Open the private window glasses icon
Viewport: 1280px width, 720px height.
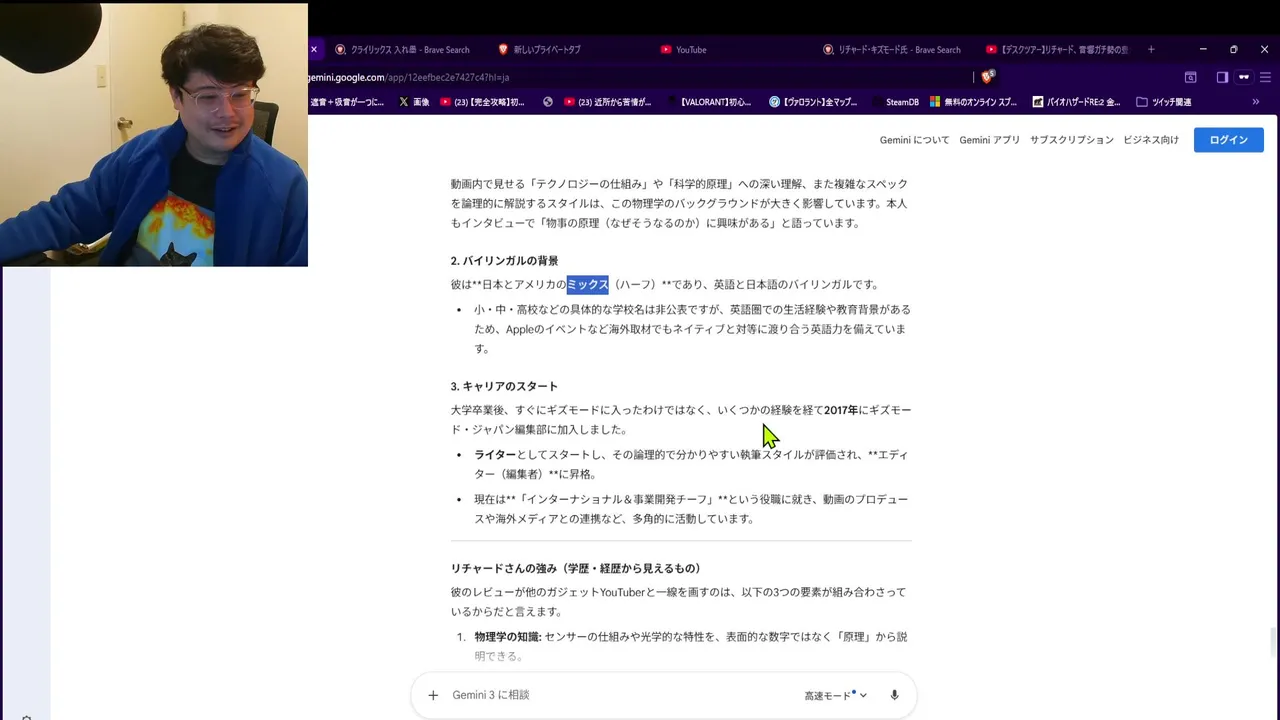pyautogui.click(x=1244, y=77)
